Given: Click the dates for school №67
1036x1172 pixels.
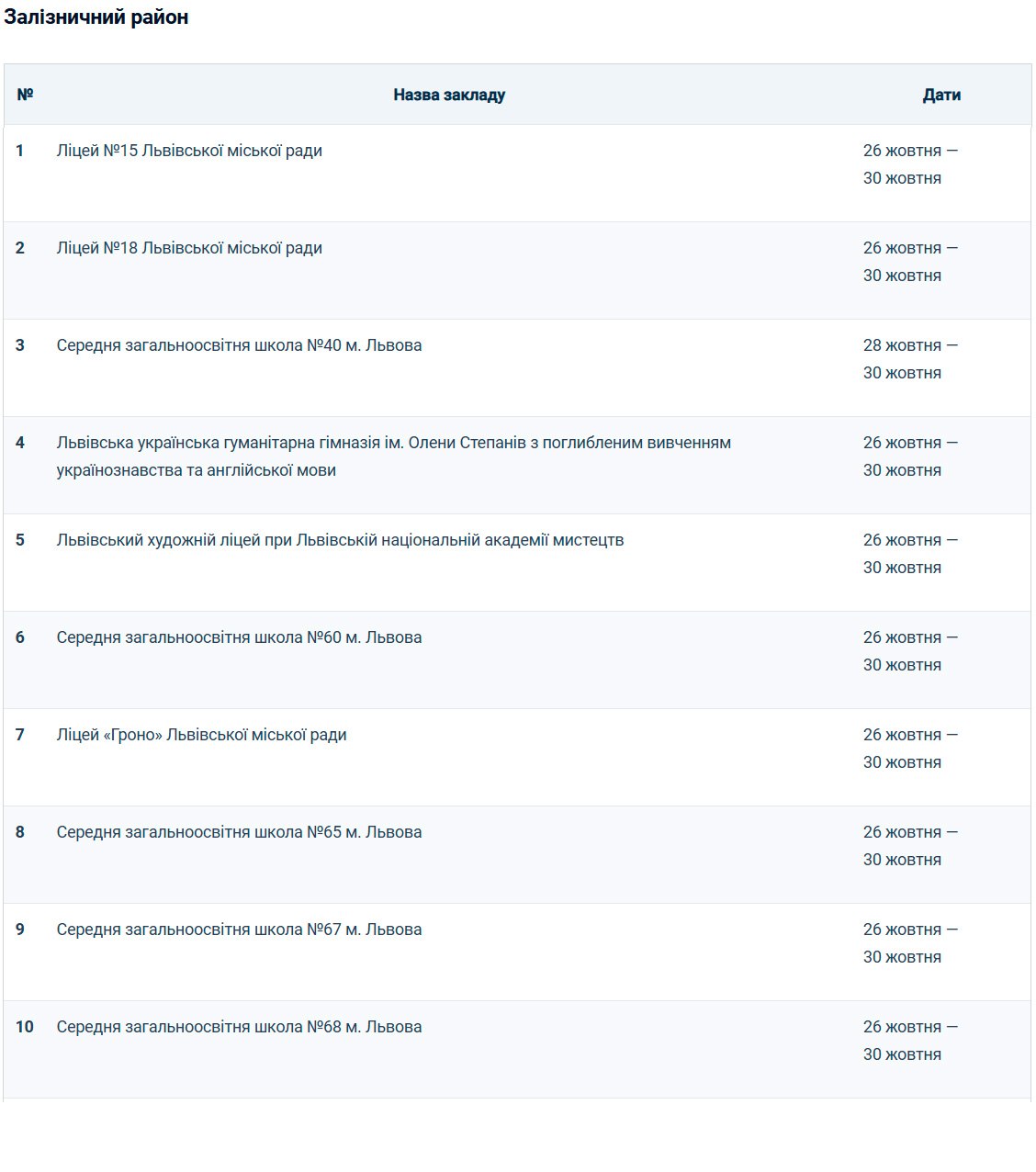Looking at the screenshot, I should pos(910,943).
